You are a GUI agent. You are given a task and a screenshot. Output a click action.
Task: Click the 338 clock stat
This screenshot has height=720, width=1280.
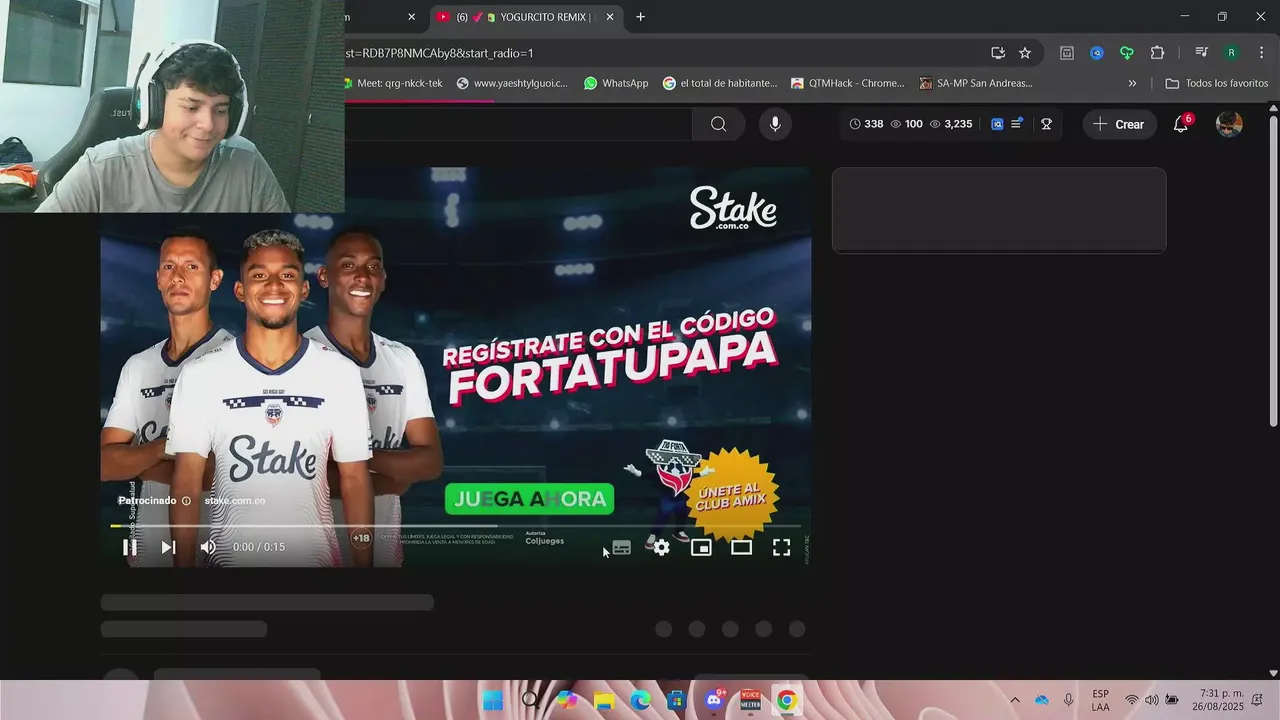coord(866,124)
